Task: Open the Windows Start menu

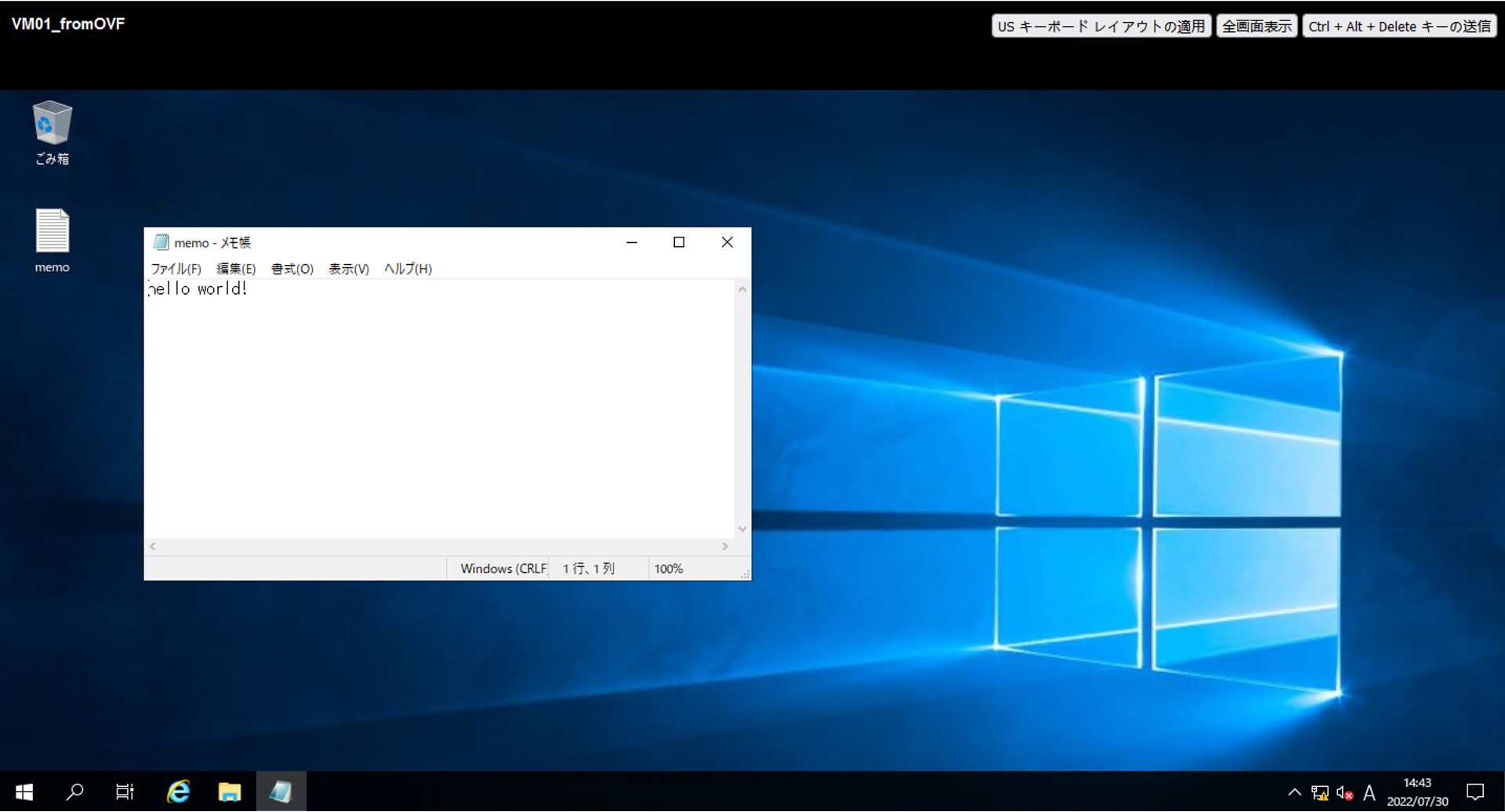Action: click(24, 792)
